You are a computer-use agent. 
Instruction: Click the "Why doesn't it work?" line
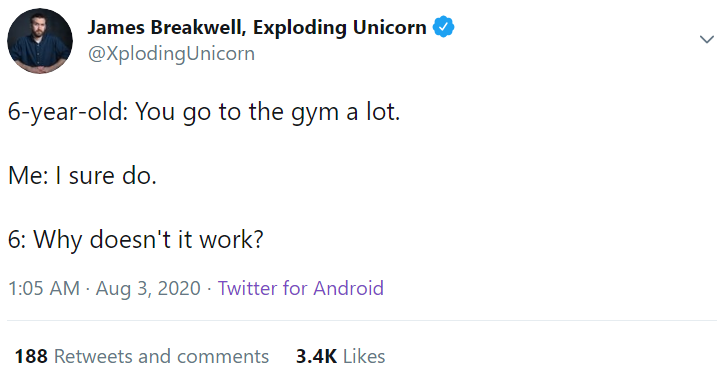tap(149, 240)
